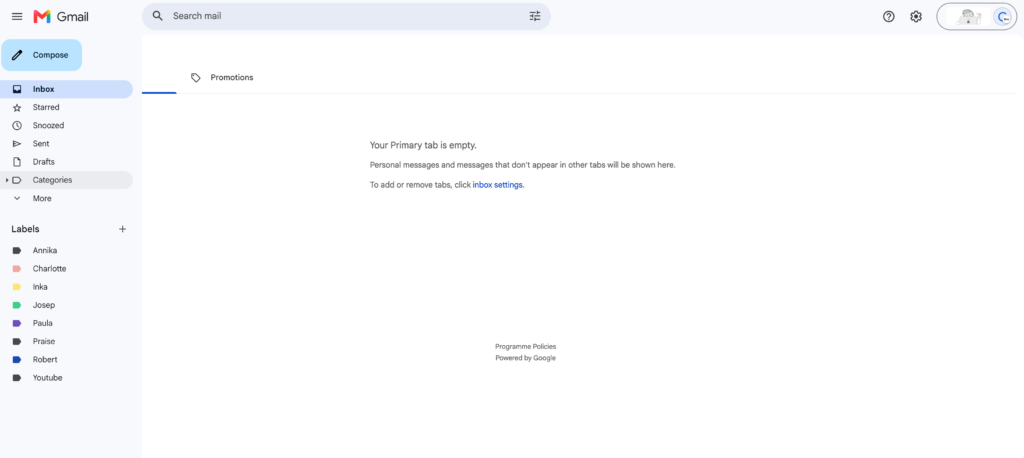
Task: Open the Starred folder
Action: point(66,107)
